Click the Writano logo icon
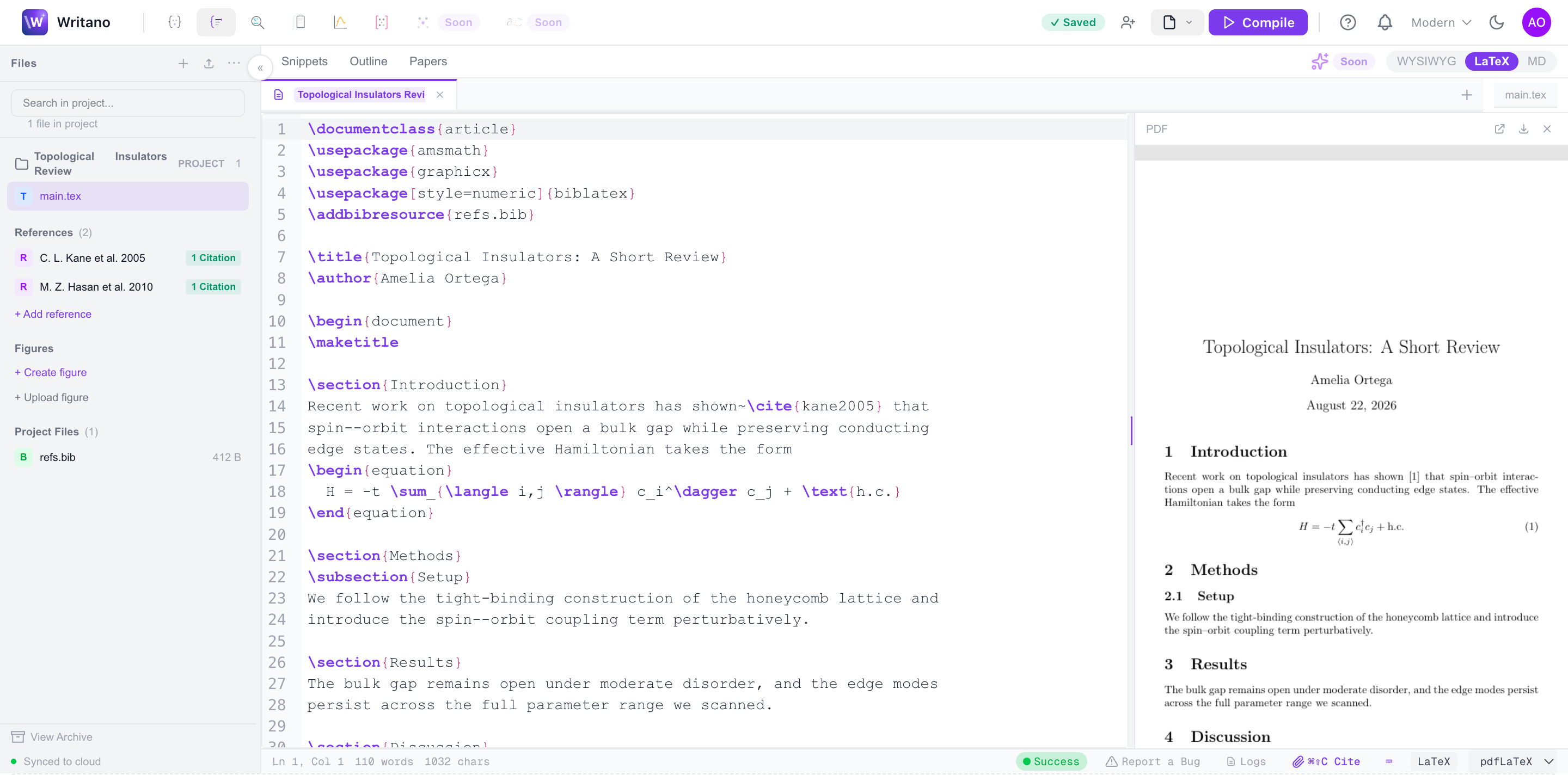 (x=35, y=22)
